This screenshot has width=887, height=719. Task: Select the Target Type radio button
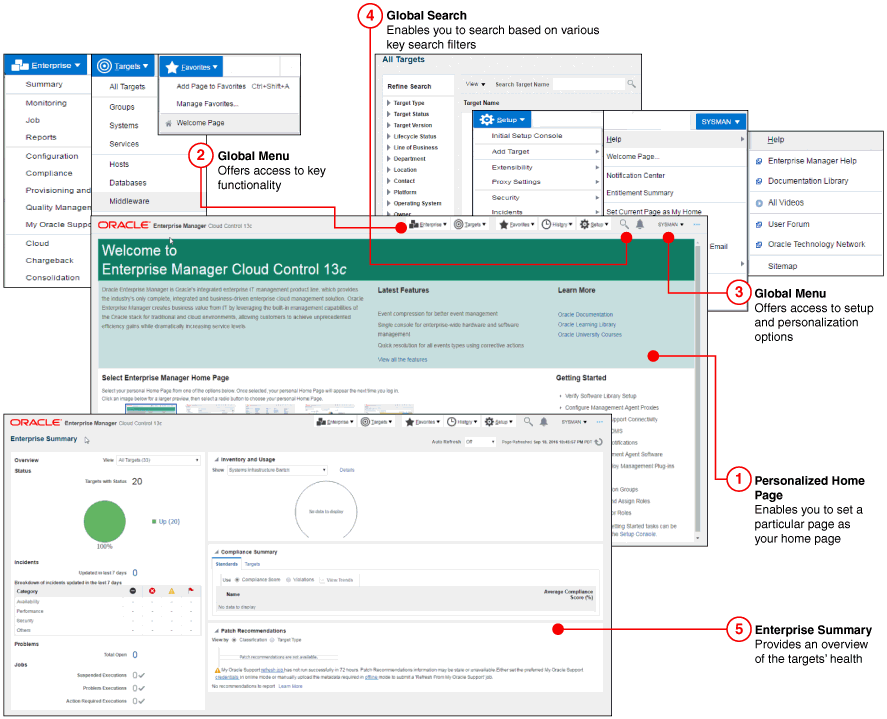[x=273, y=640]
